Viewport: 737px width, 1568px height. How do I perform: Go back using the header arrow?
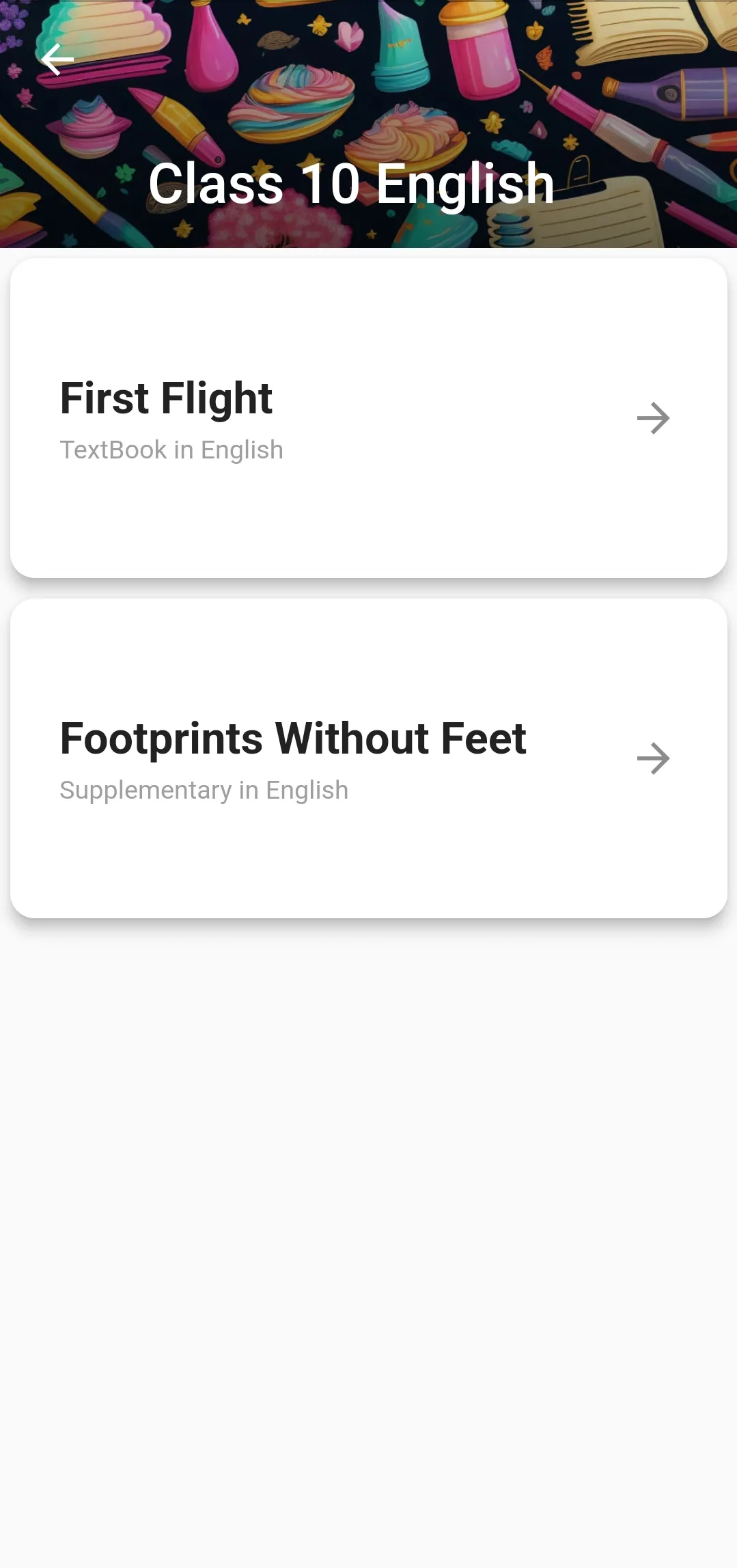pyautogui.click(x=57, y=60)
